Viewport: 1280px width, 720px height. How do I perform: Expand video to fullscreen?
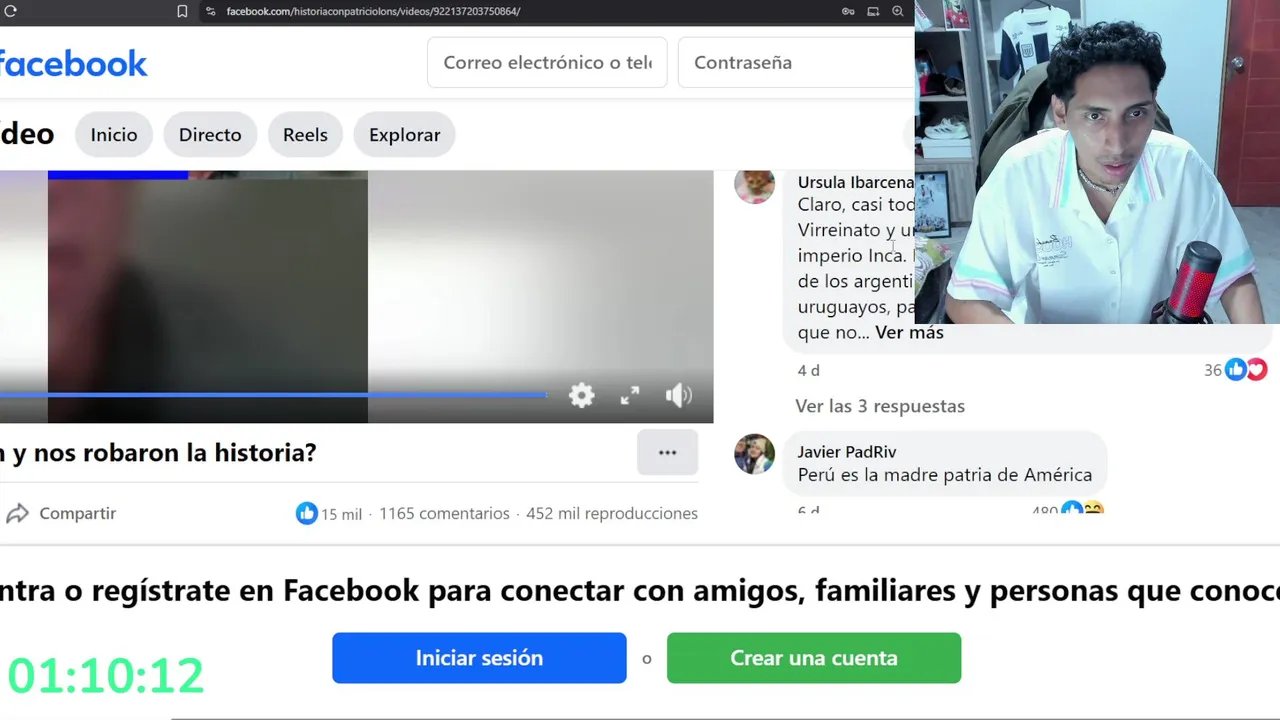pyautogui.click(x=630, y=395)
